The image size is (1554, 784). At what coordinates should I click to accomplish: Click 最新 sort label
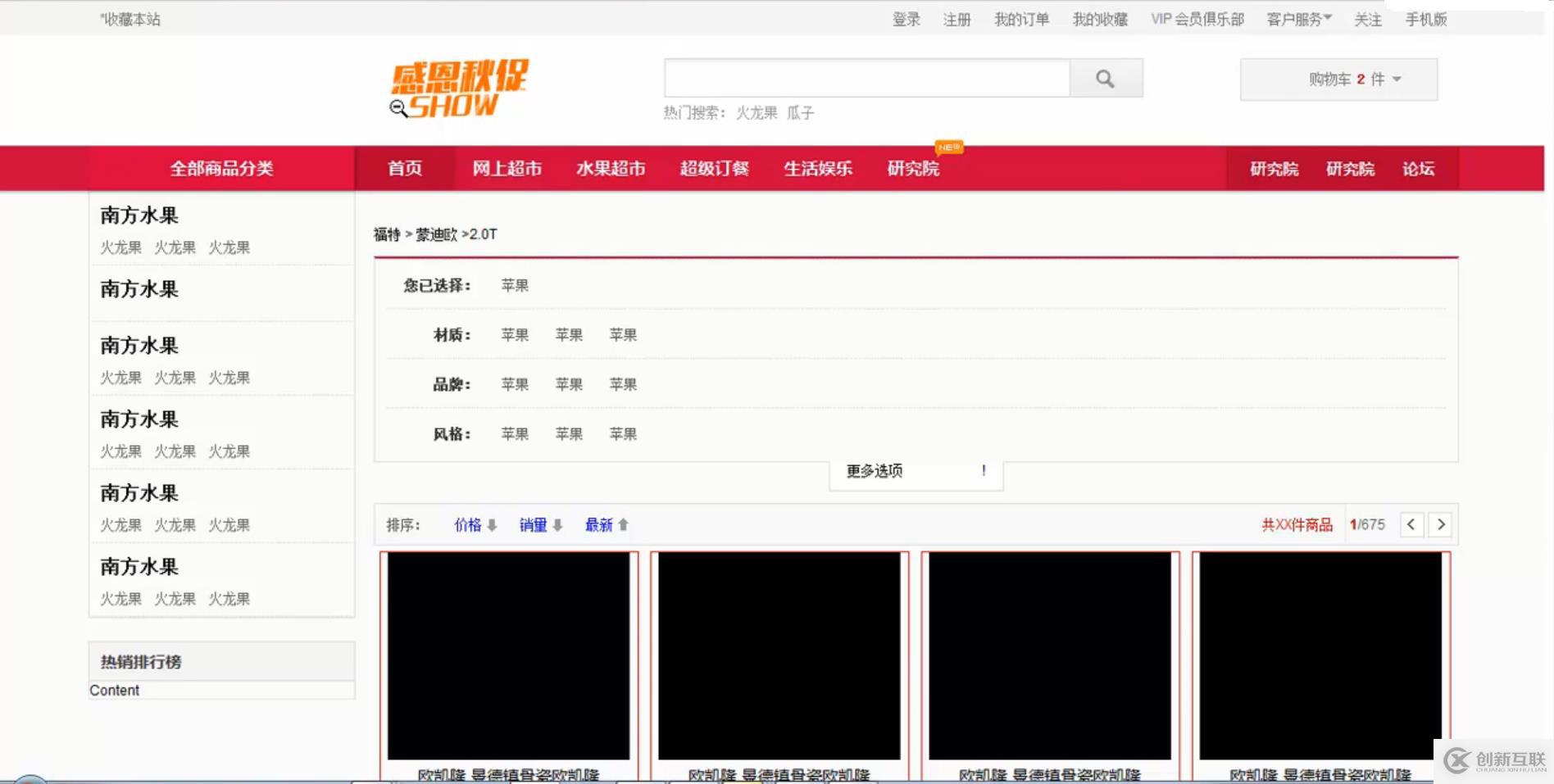point(599,525)
